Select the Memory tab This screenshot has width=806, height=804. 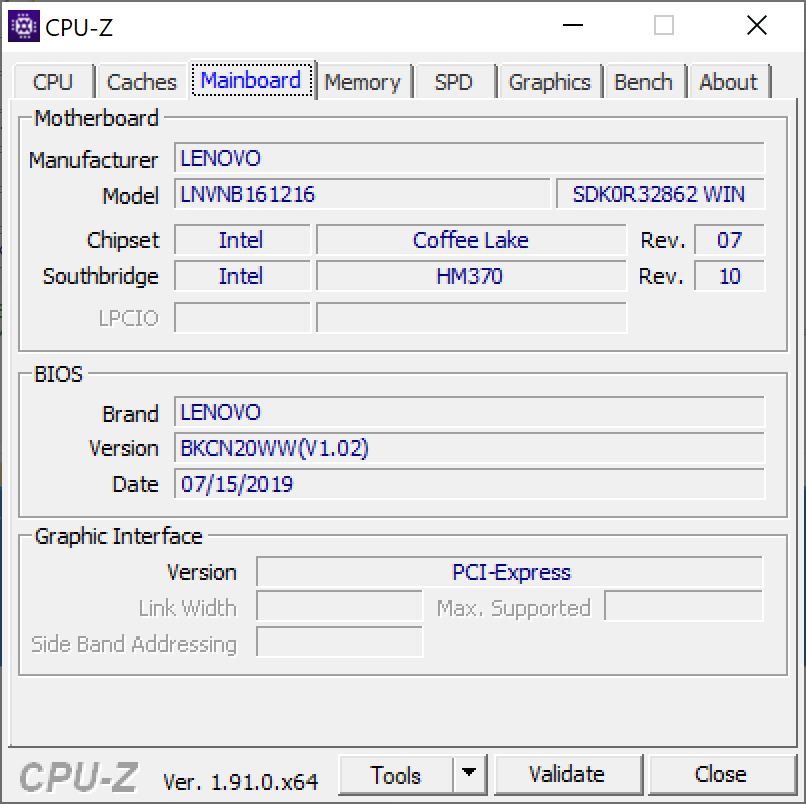coord(362,82)
